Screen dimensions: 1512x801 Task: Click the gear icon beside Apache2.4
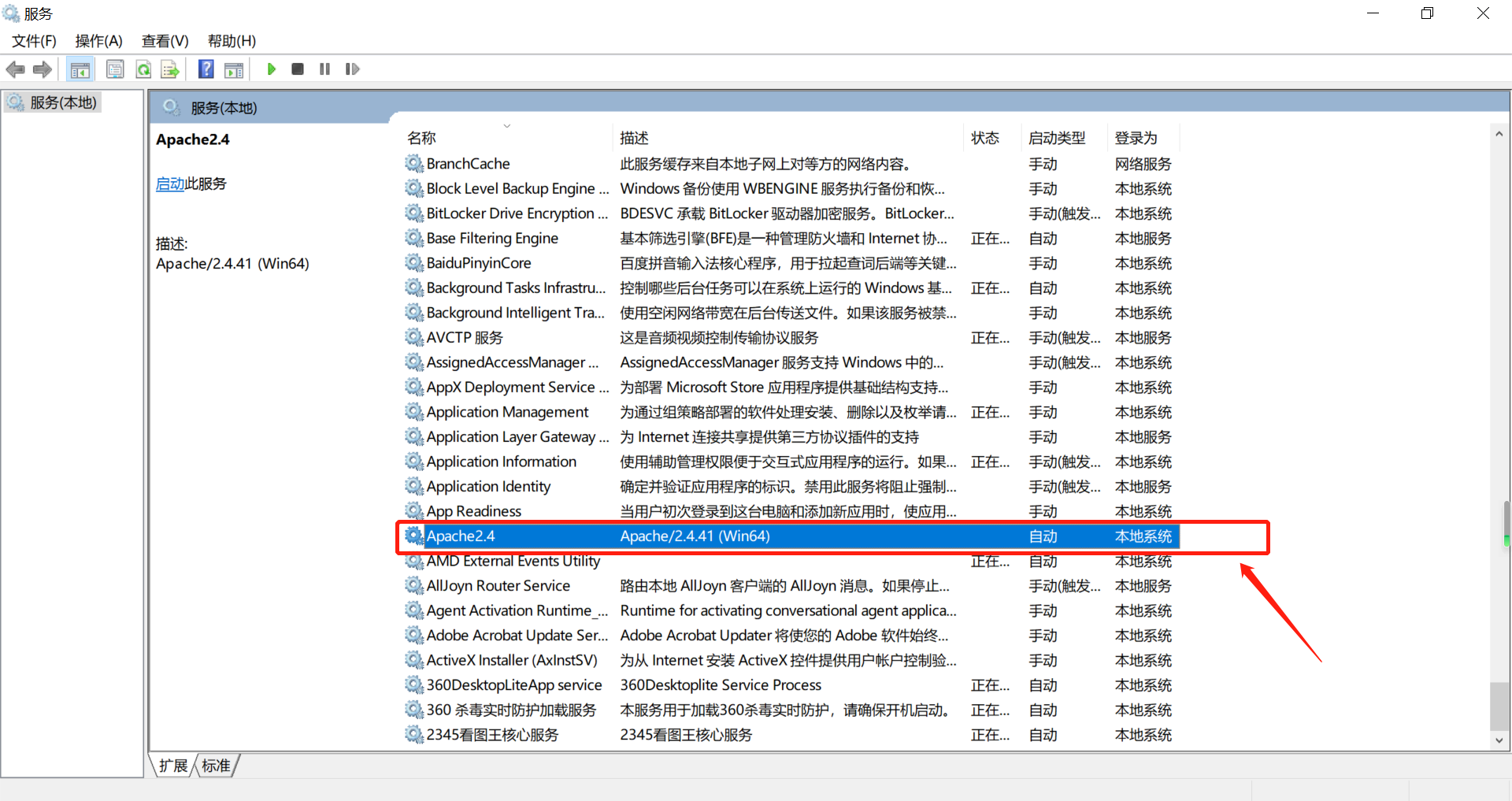point(414,536)
